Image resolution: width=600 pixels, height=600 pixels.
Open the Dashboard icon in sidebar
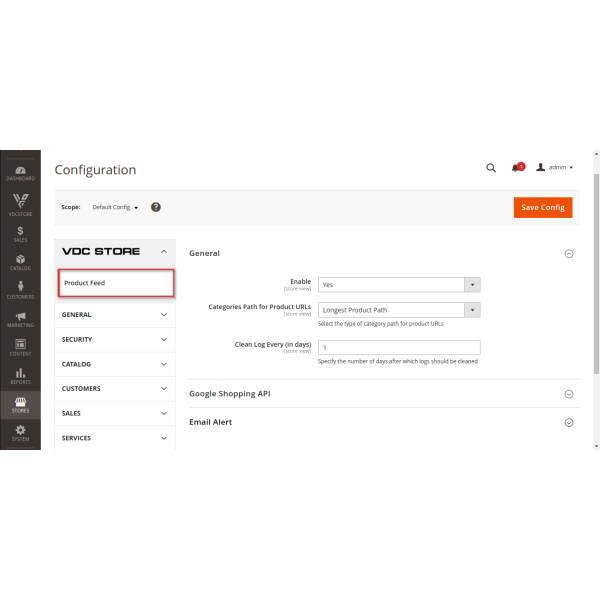20,170
